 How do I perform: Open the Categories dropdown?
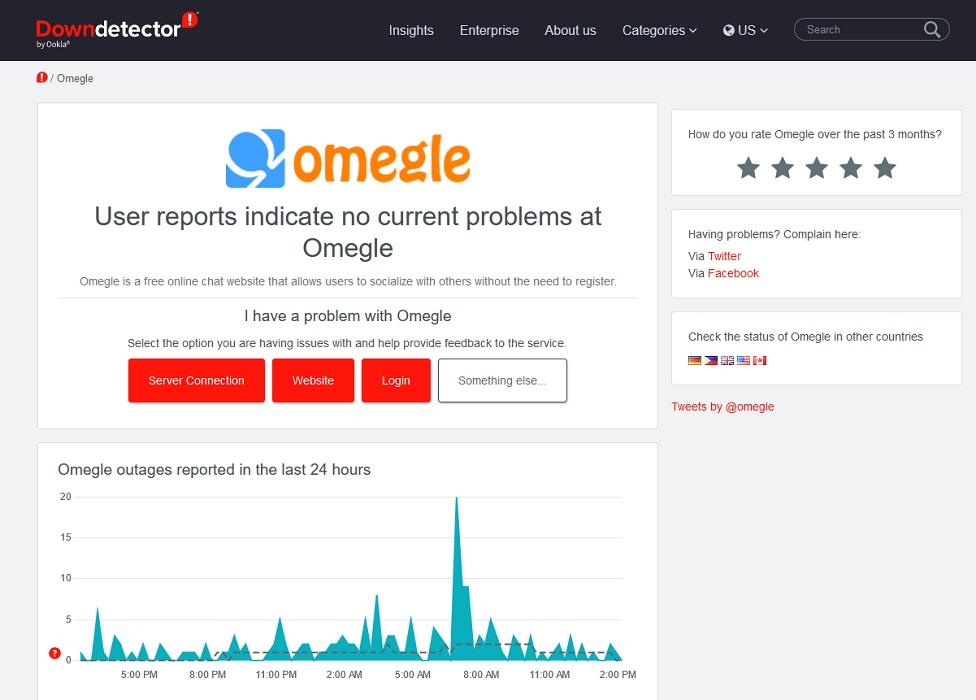[x=659, y=31]
